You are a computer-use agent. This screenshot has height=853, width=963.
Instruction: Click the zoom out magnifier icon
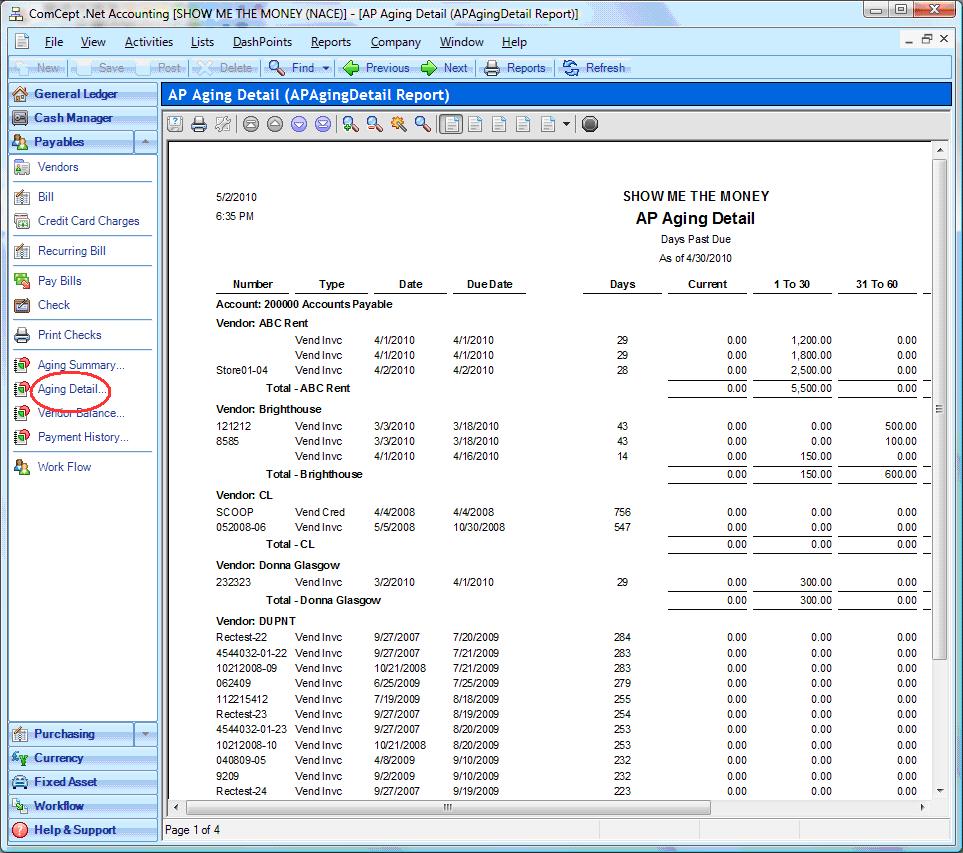[x=374, y=124]
